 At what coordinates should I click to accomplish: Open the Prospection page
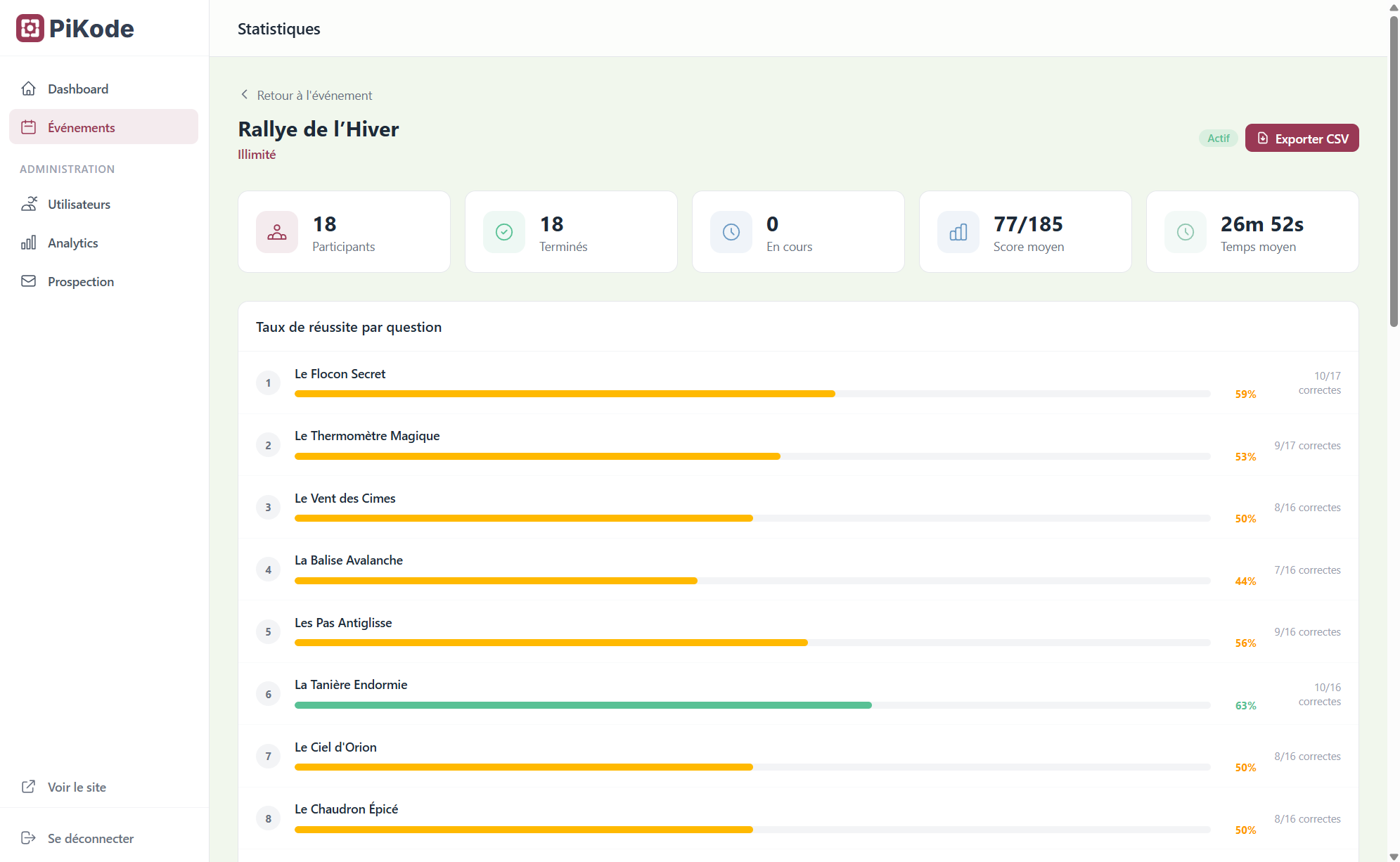pyautogui.click(x=103, y=281)
